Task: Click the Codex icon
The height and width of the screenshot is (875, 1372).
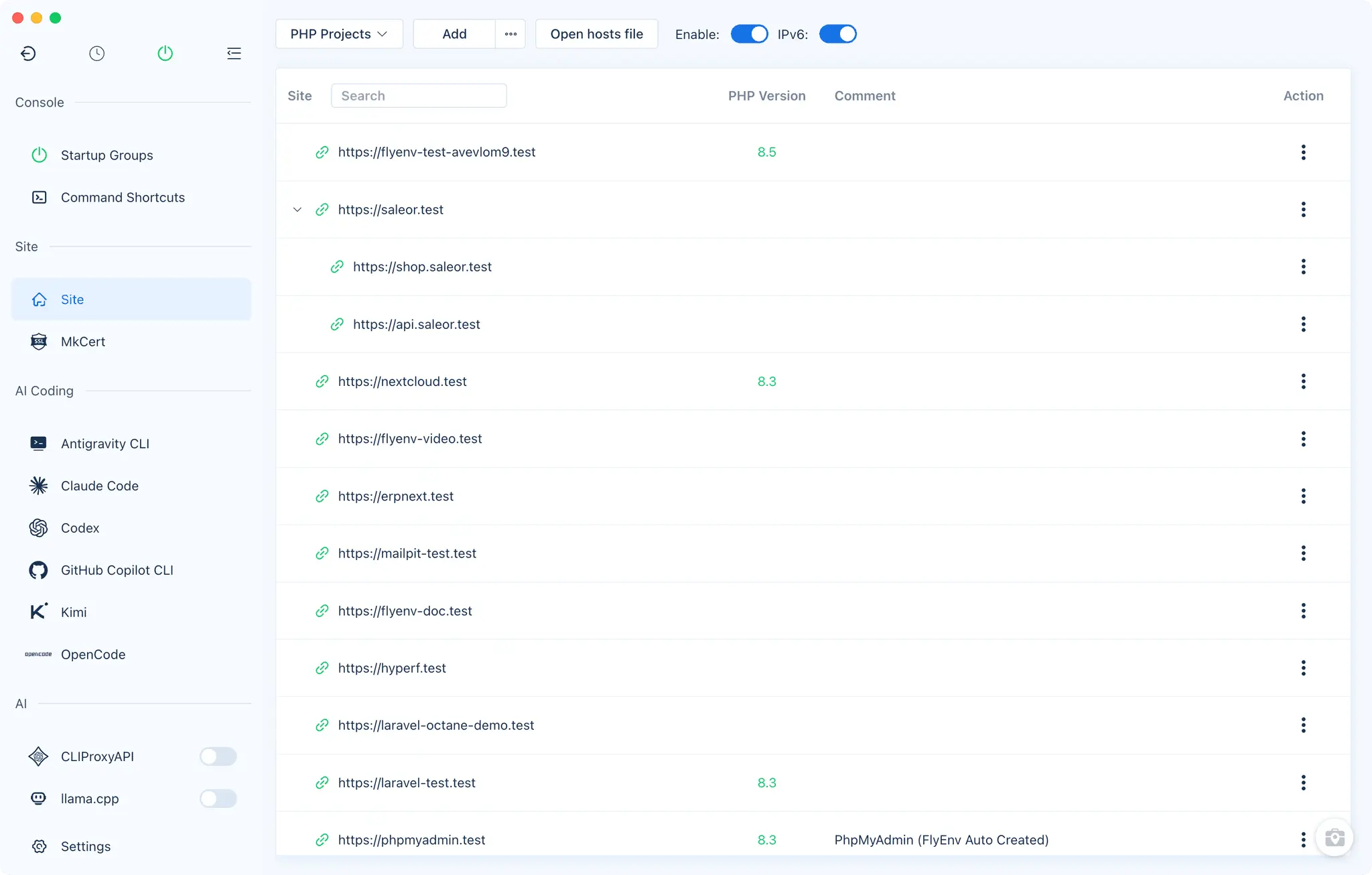Action: pos(39,528)
